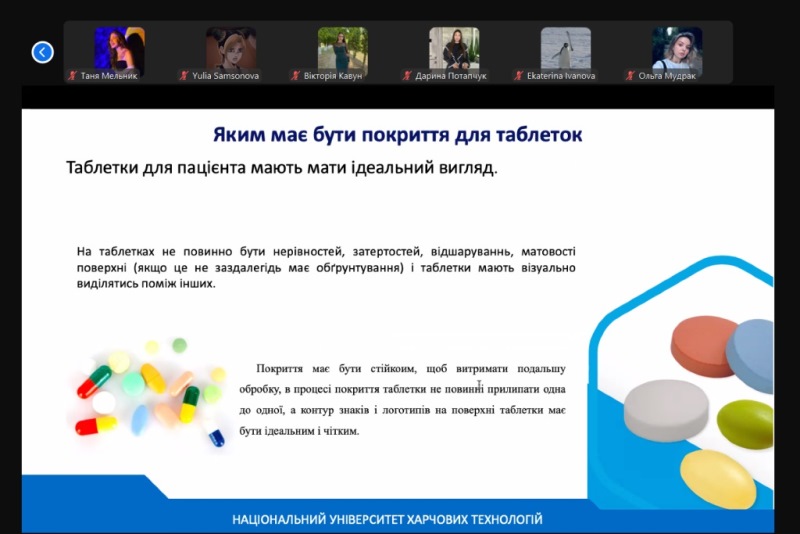Click muted mic icon beside Ольга Мудрак

pos(630,75)
